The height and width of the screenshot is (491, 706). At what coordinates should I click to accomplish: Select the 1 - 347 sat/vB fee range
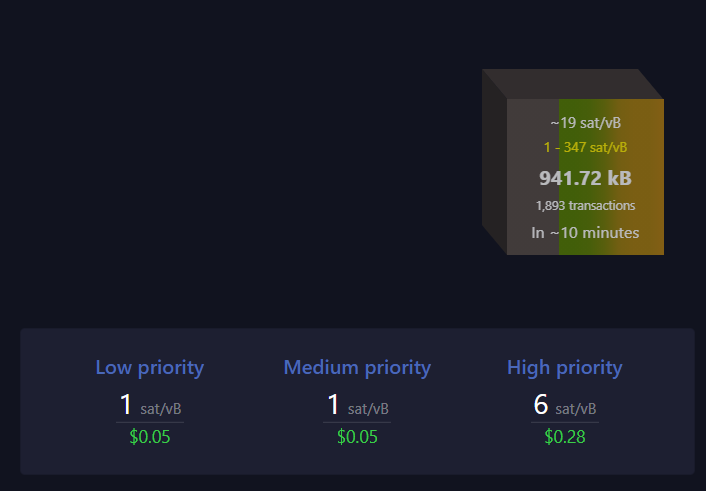click(x=585, y=147)
